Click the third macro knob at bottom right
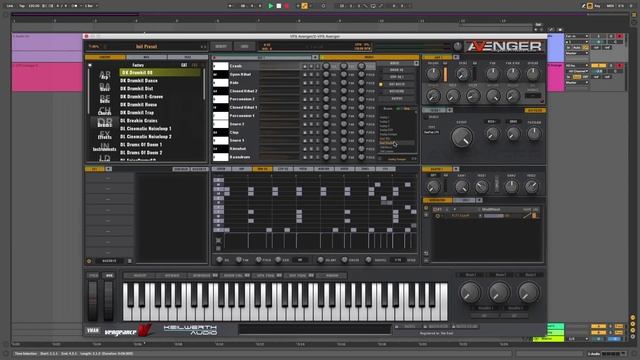This screenshot has height=360, width=640. point(529,292)
